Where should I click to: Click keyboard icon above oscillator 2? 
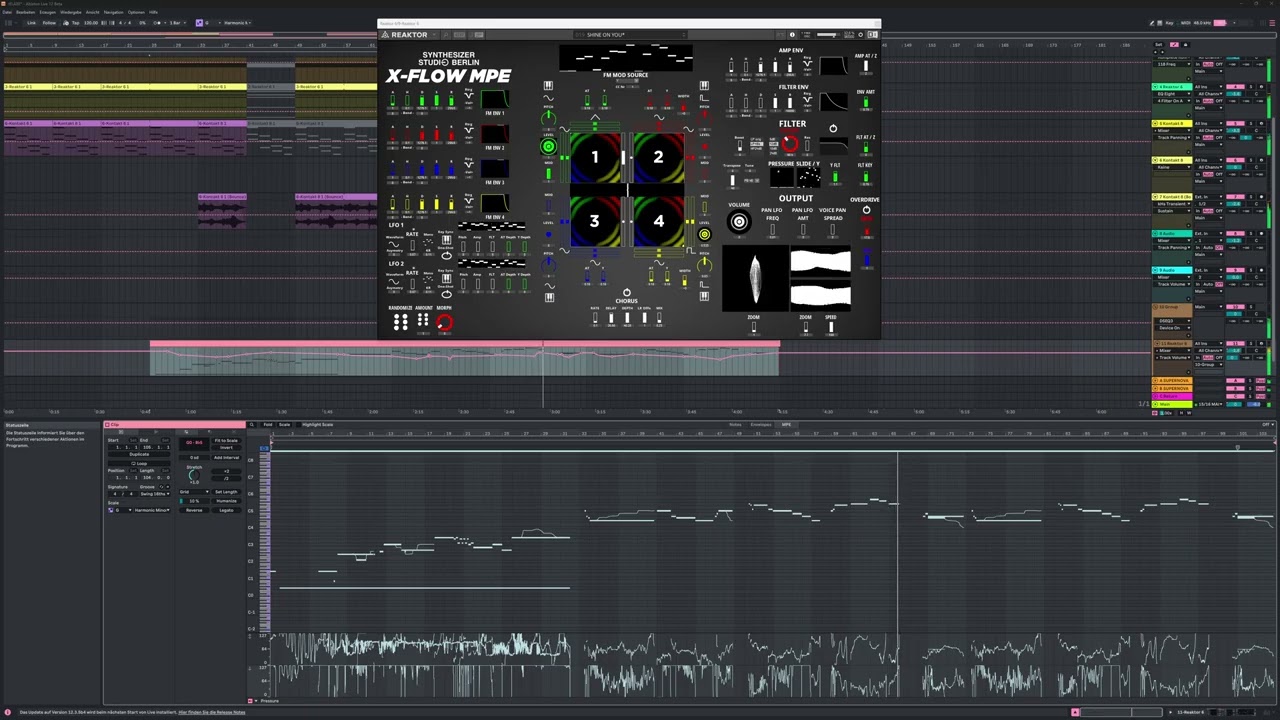point(704,85)
